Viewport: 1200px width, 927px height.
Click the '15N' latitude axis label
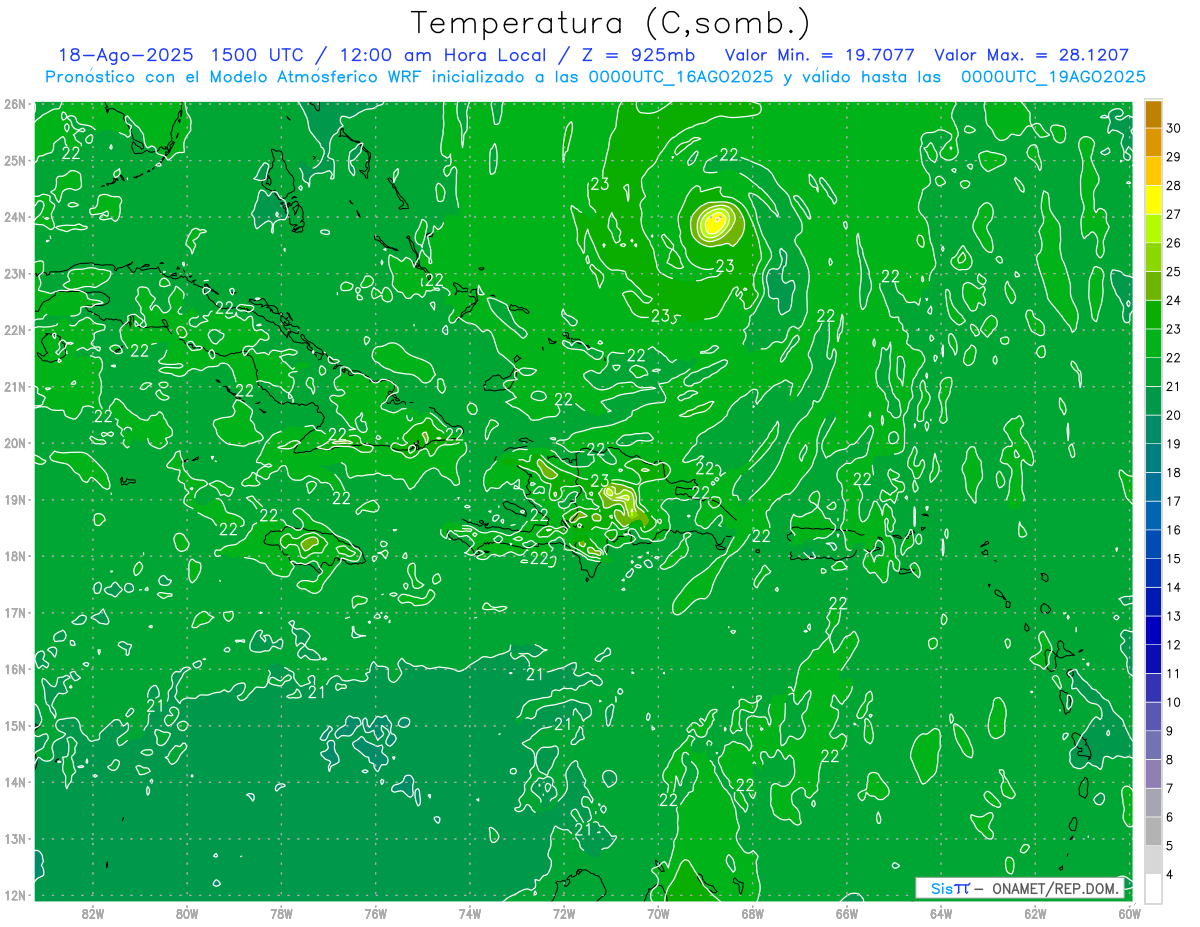pyautogui.click(x=15, y=725)
